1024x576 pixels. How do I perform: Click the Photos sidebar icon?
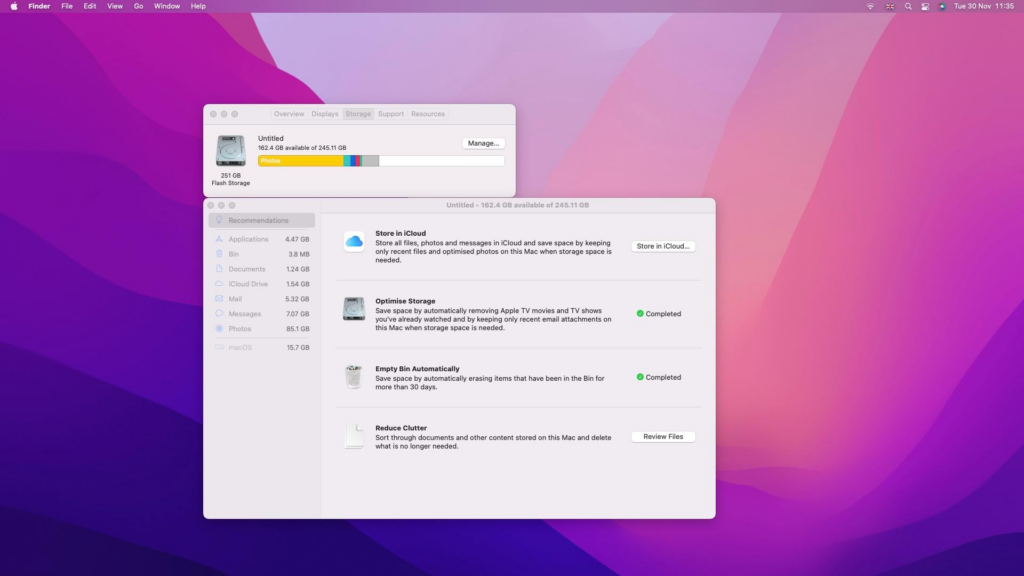[219, 329]
